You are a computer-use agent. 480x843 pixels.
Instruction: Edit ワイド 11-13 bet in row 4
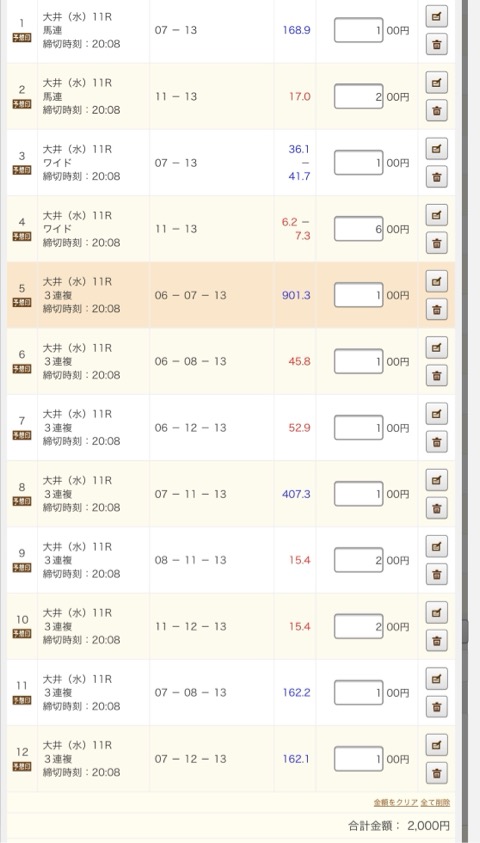pyautogui.click(x=436, y=215)
